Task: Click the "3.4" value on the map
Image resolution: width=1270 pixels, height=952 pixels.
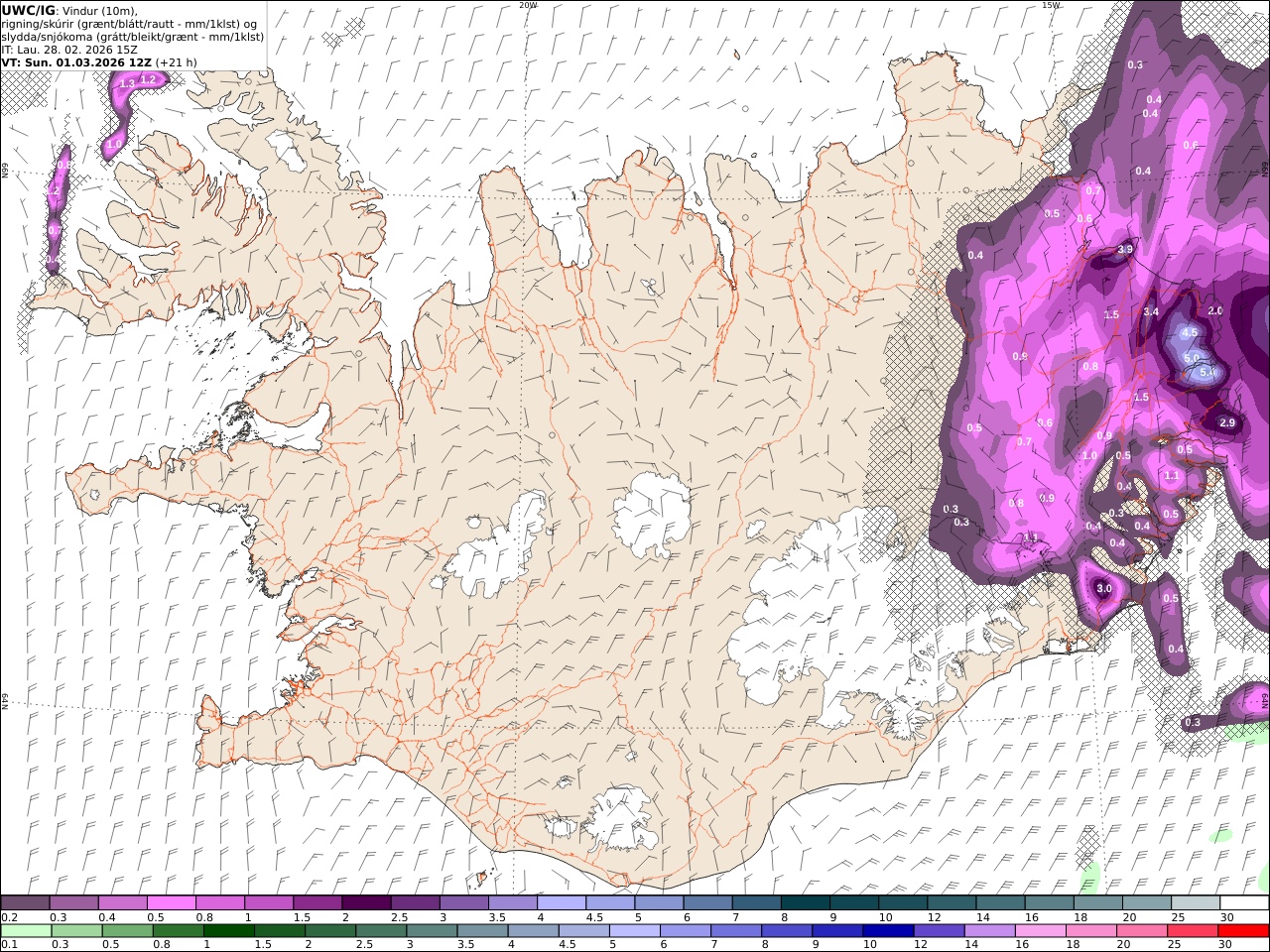Action: (x=1151, y=312)
